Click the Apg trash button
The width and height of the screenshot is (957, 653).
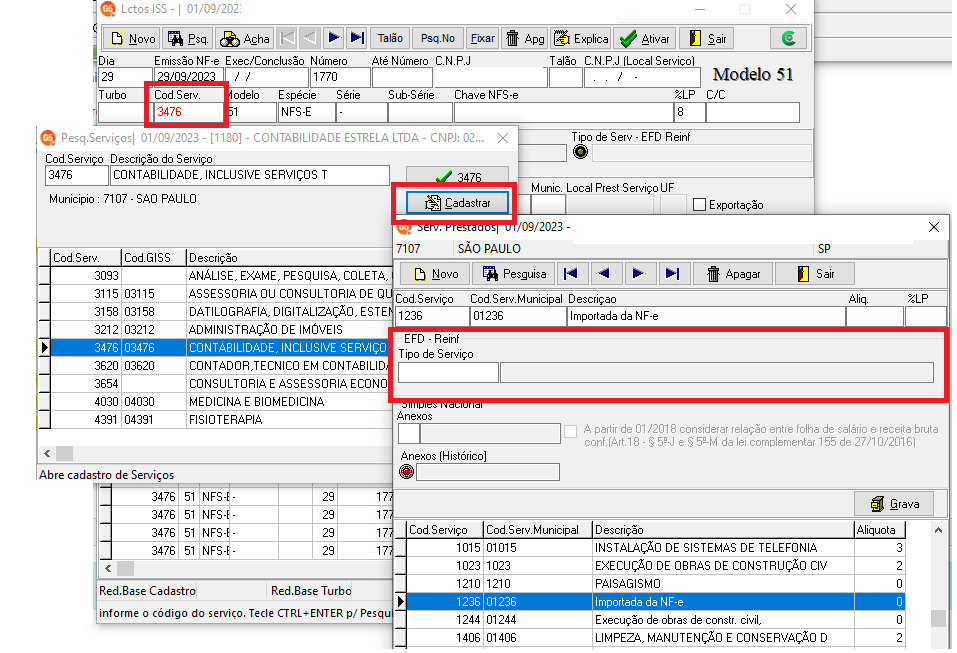pyautogui.click(x=525, y=38)
